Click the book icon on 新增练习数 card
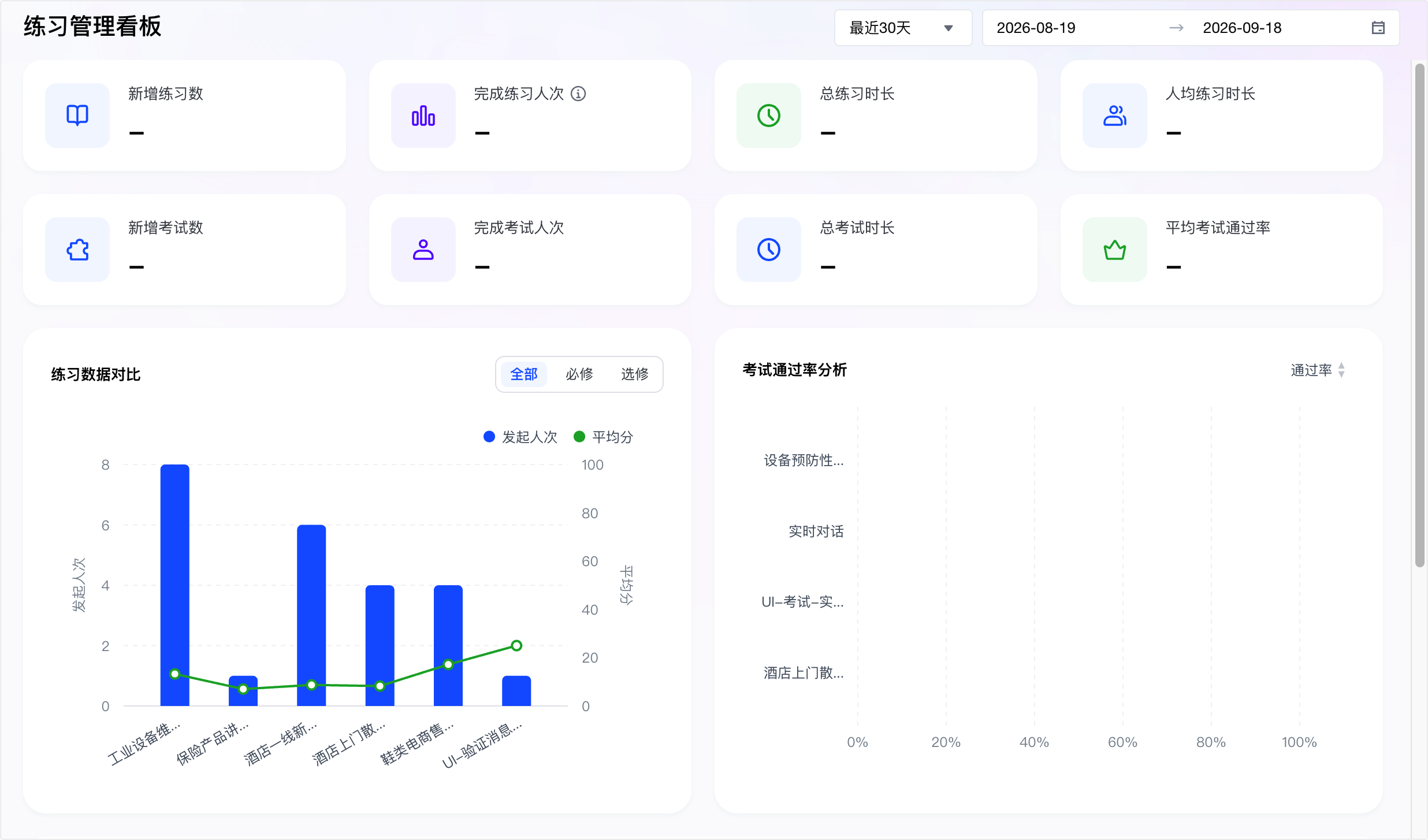Viewport: 1428px width, 840px height. pyautogui.click(x=77, y=116)
